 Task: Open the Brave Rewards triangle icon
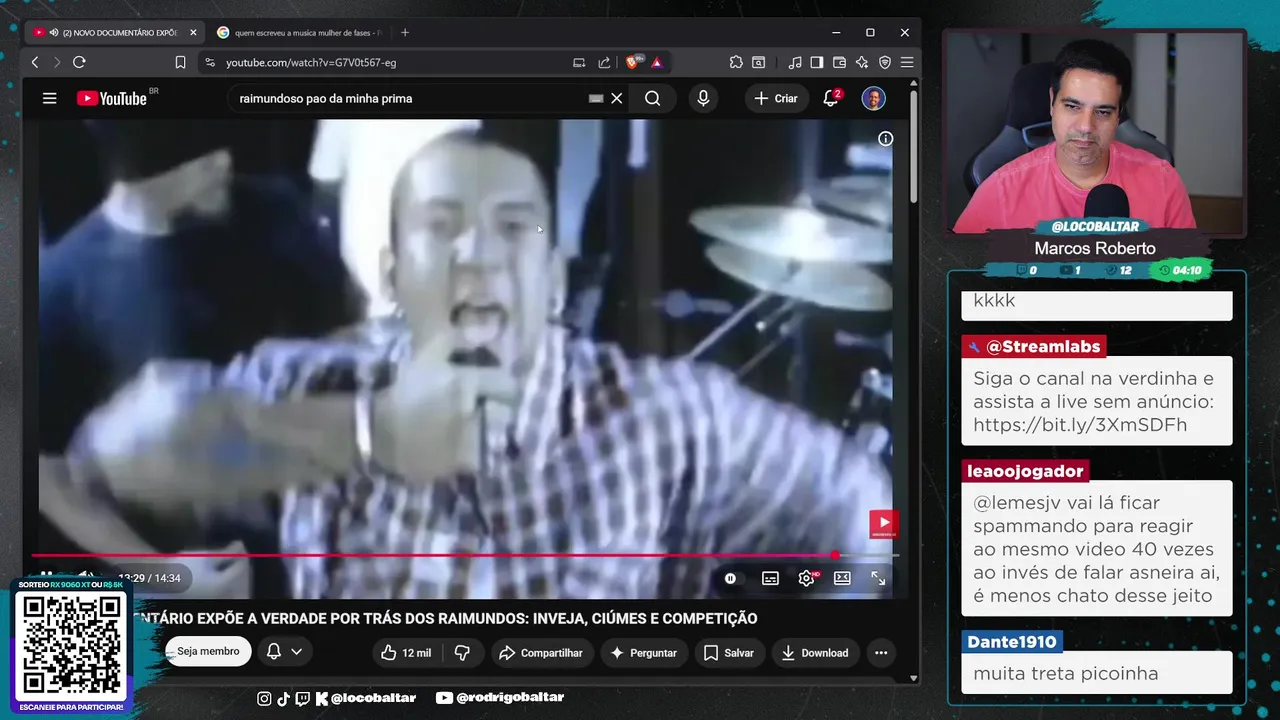tap(657, 62)
